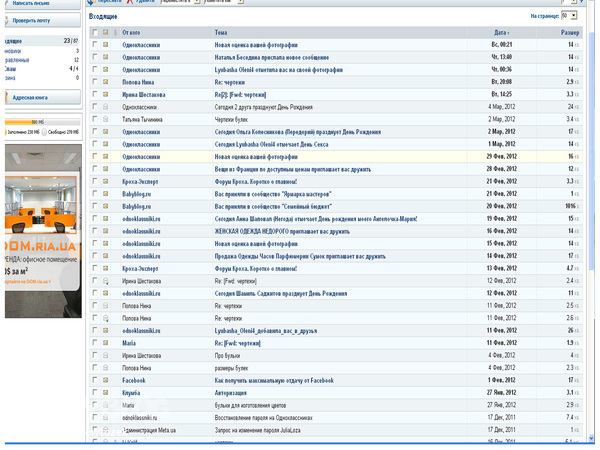Click envelope icon for Ольга Колесникова birthday message
600x450 pixels.
click(106, 132)
